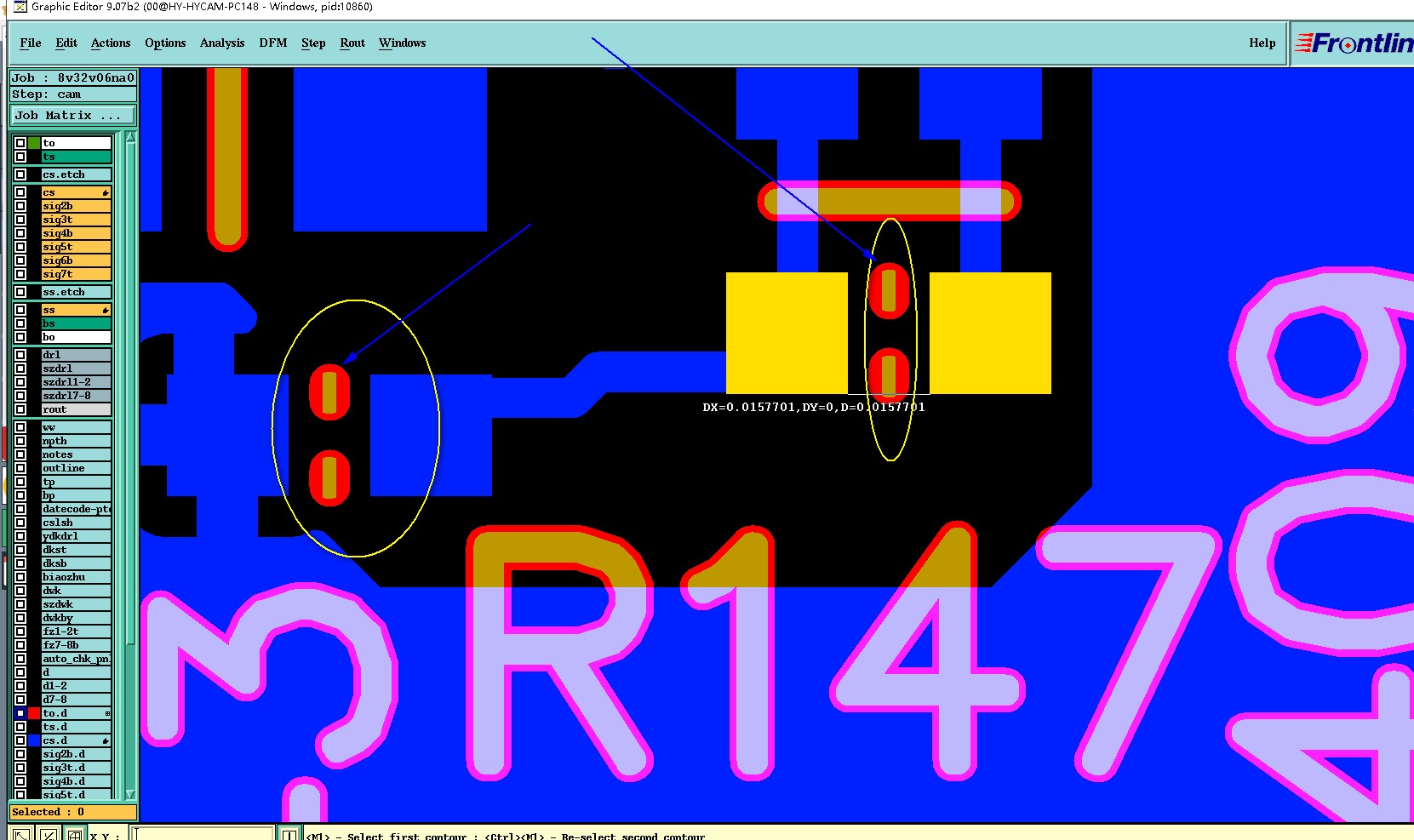Image resolution: width=1414 pixels, height=840 pixels.
Task: Select the datecode-pte layer name
Action: click(77, 509)
